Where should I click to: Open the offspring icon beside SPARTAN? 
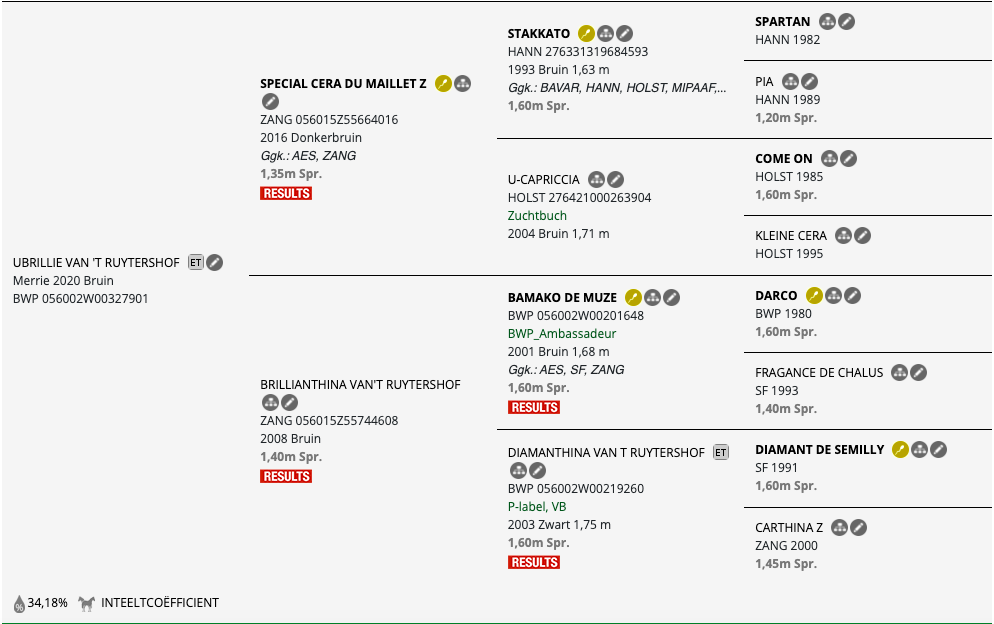point(827,22)
